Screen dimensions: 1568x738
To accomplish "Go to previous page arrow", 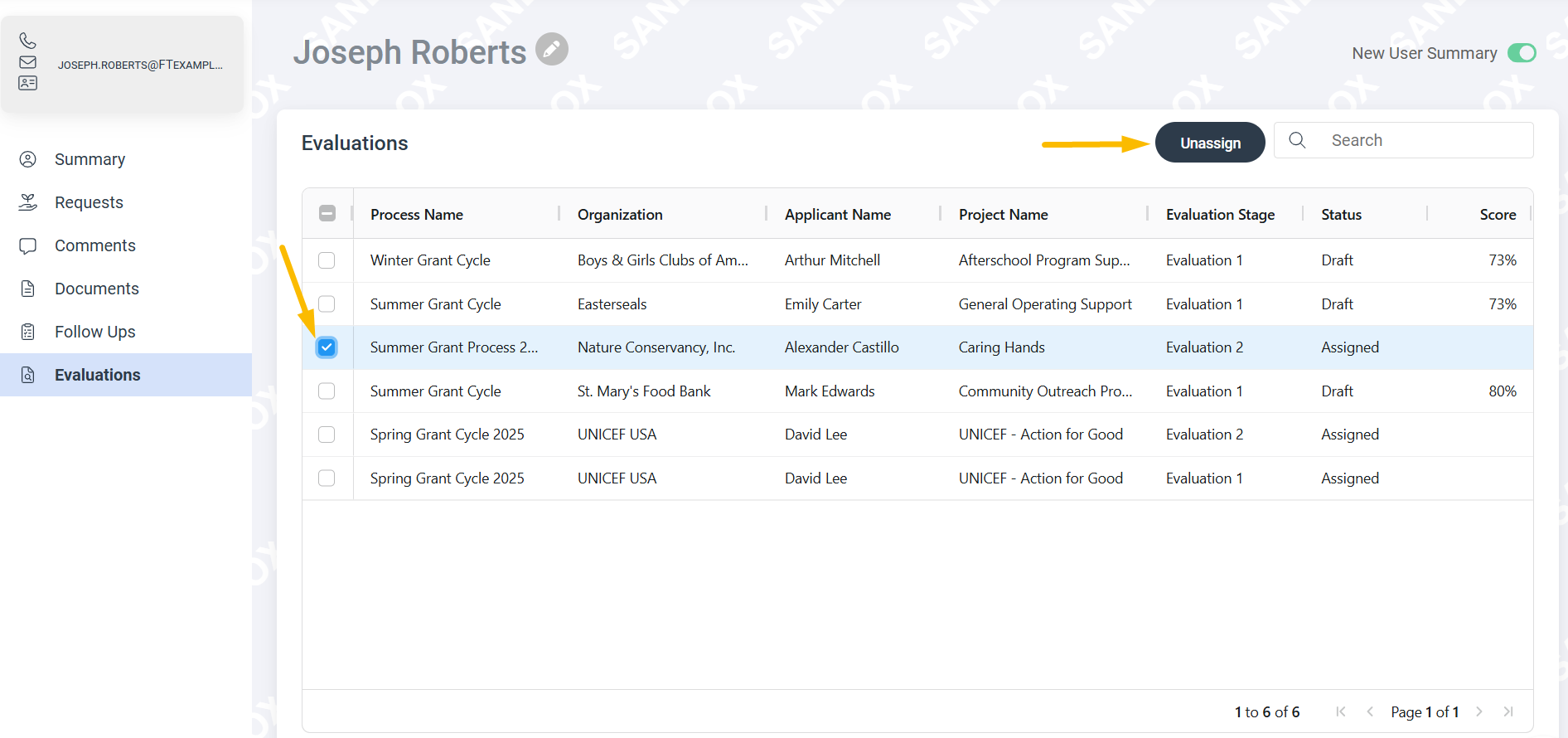I will 1370,711.
